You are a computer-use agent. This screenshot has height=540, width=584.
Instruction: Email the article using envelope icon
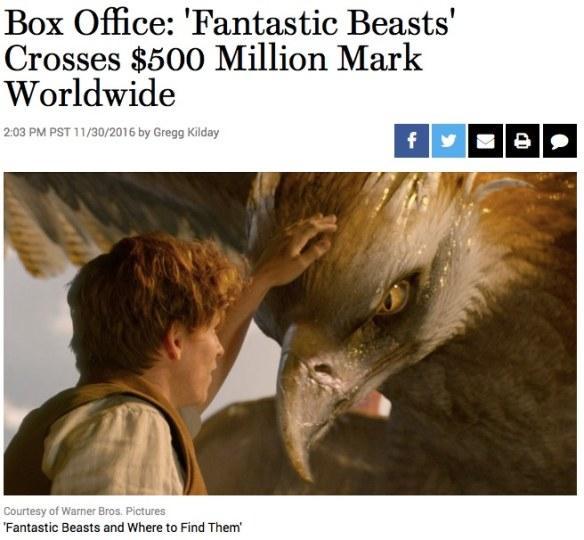[x=485, y=141]
